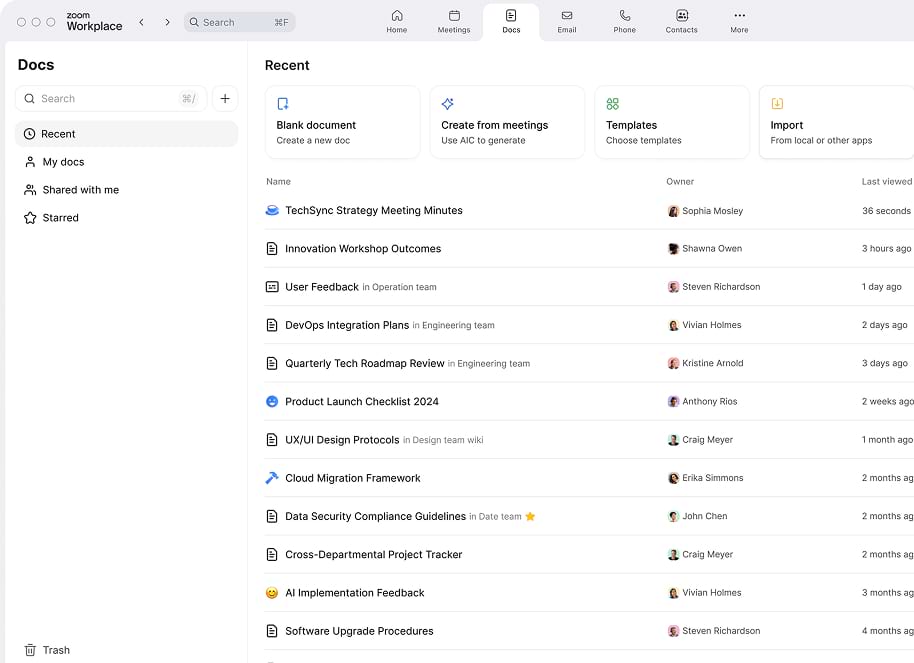This screenshot has height=663, width=914.
Task: Switch to the Home tab
Action: pyautogui.click(x=397, y=21)
